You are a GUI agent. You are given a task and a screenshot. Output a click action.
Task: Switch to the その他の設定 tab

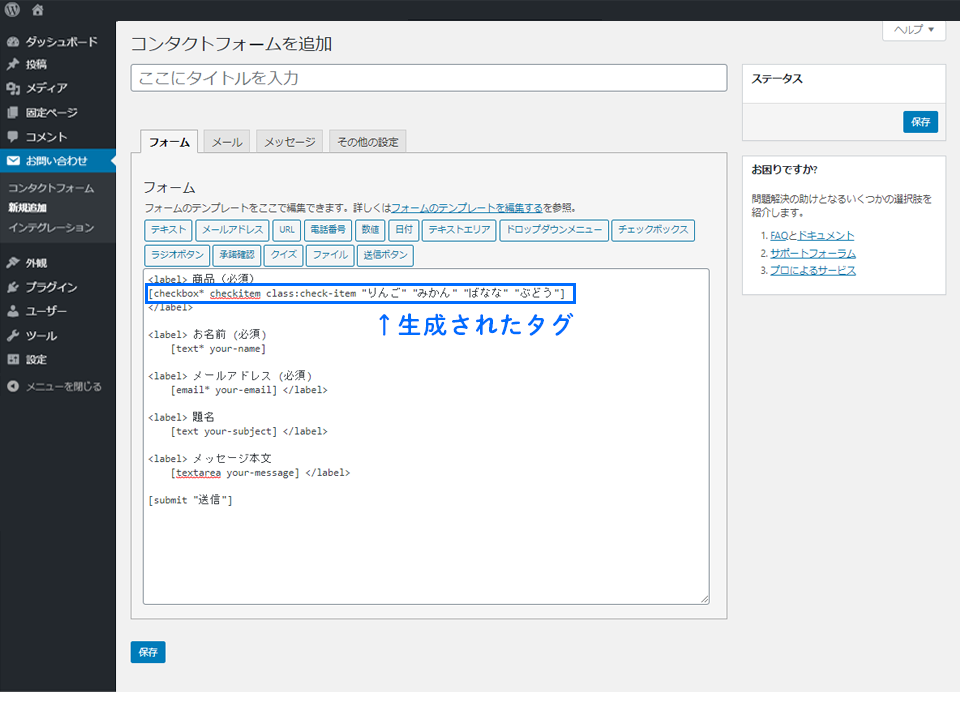coord(367,142)
